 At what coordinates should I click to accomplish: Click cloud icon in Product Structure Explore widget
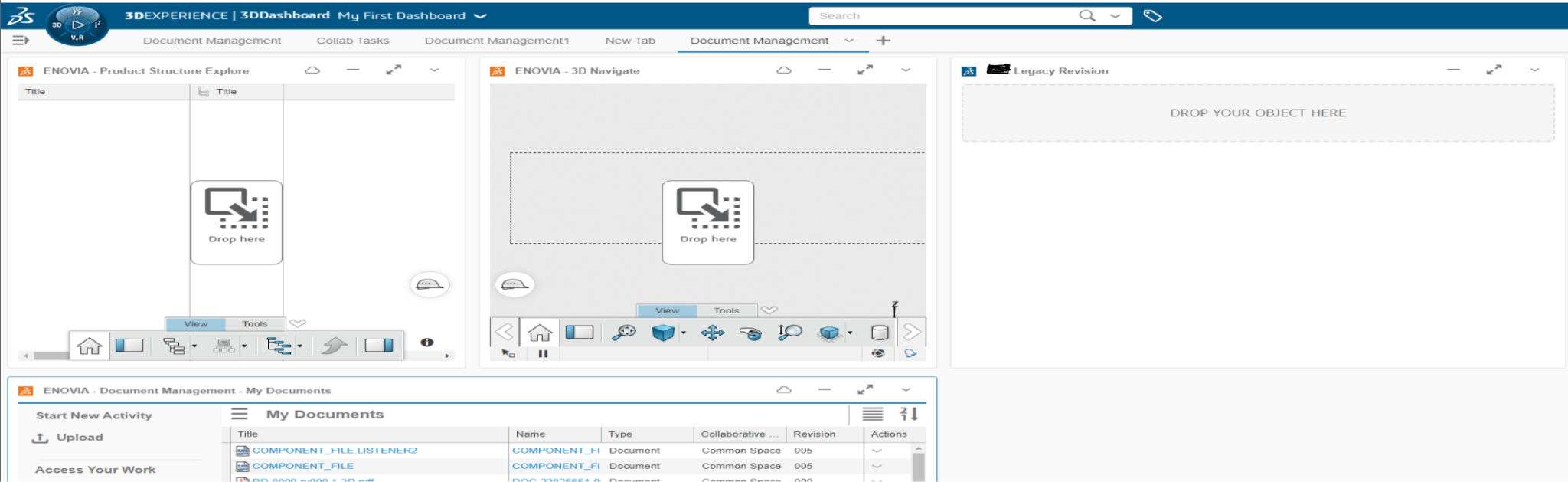tap(312, 70)
